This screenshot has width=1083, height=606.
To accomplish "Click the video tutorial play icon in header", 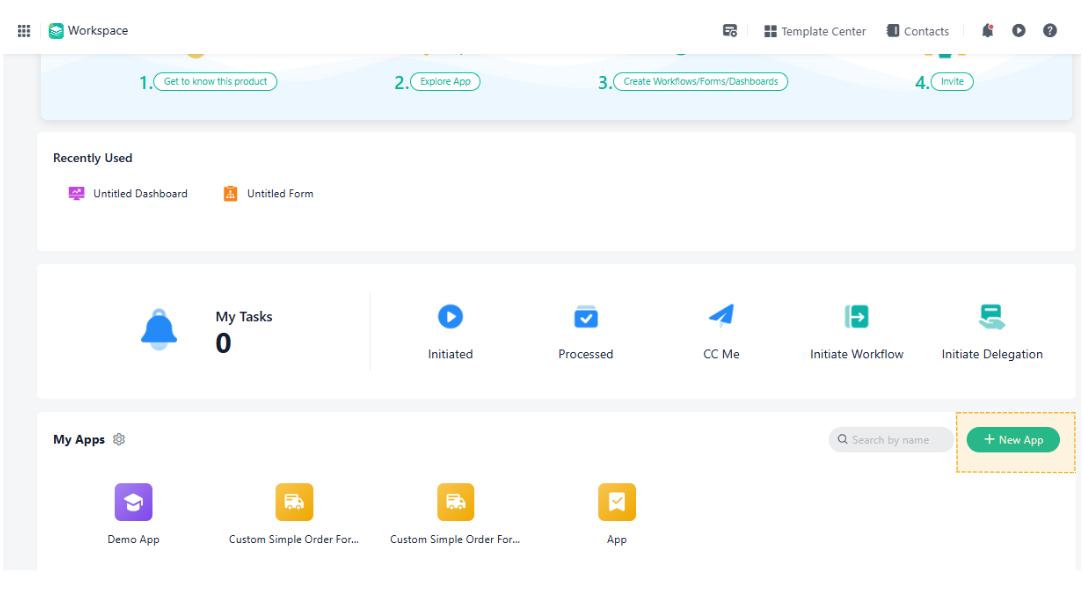I will tap(1018, 30).
